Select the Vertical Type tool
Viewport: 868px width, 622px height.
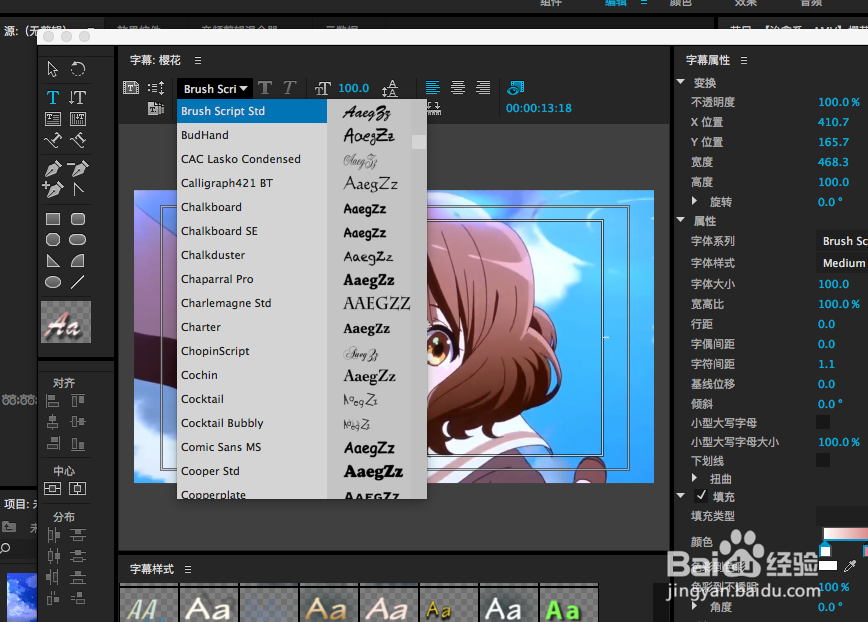tap(78, 98)
